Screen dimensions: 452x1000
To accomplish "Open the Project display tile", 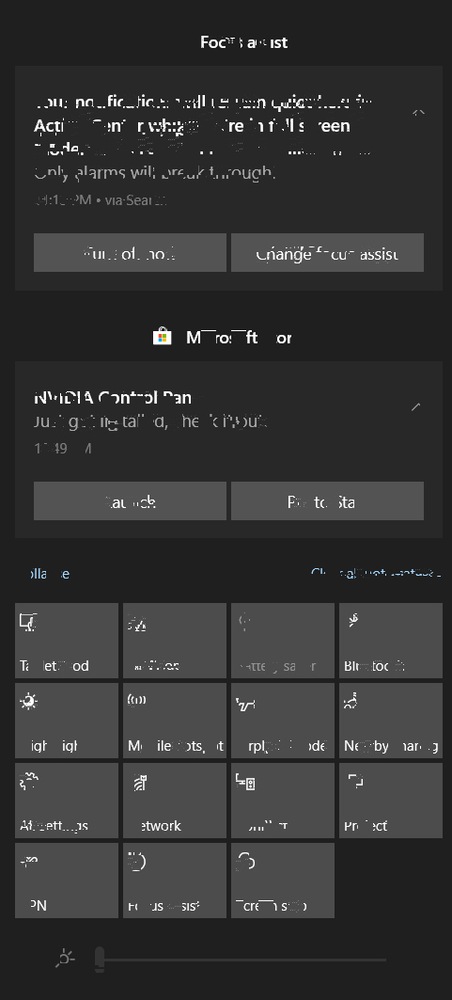I will [x=390, y=800].
